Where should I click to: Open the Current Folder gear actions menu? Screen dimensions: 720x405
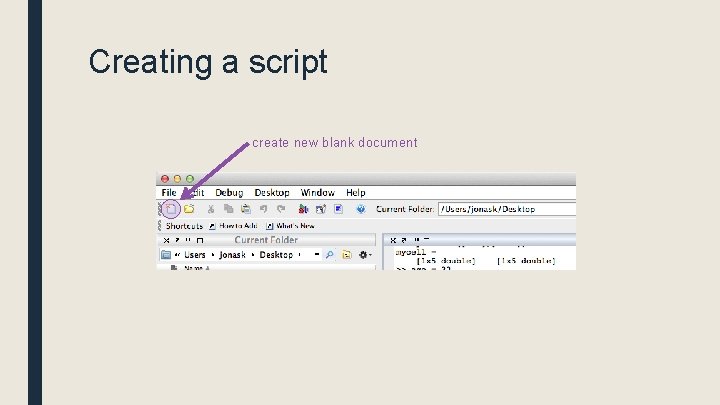[365, 255]
